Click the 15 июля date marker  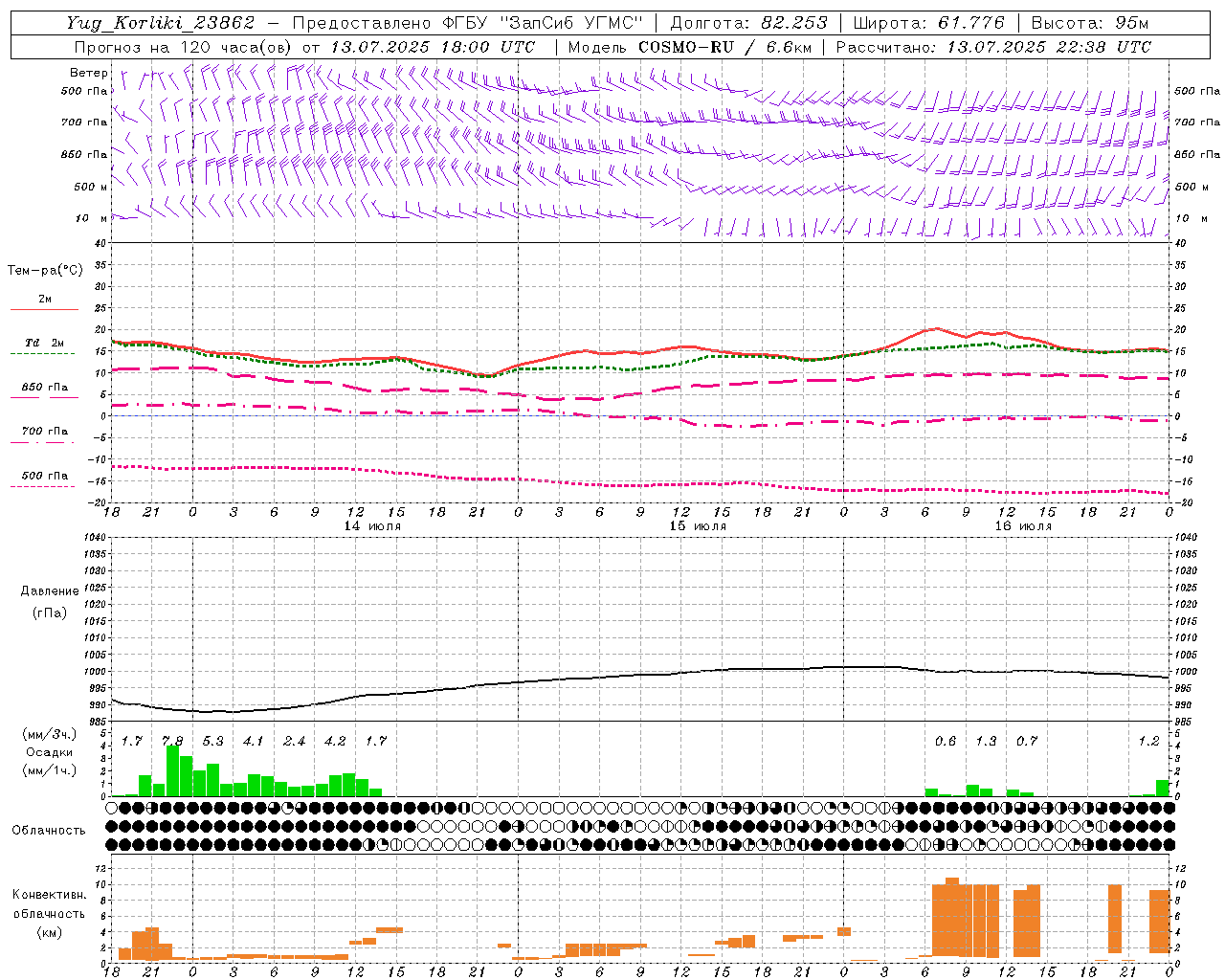[698, 526]
